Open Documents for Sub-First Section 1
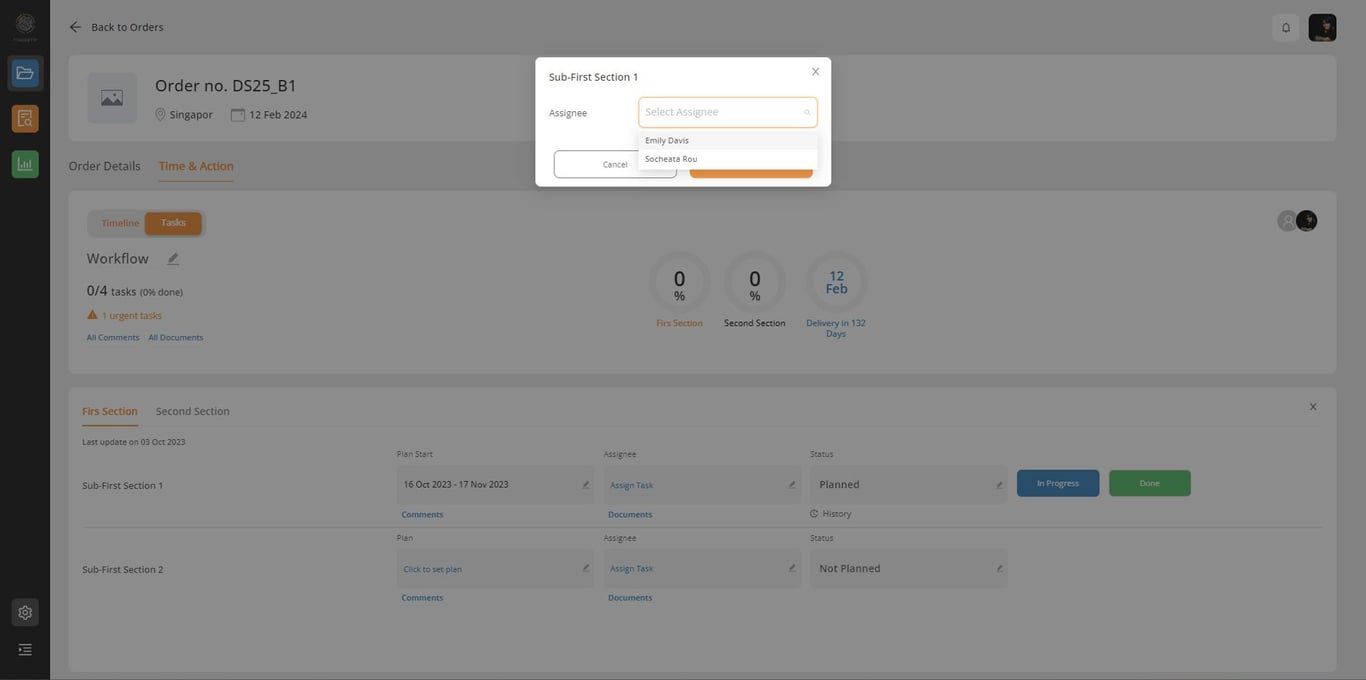Screen dimensions: 1366x680 (630, 515)
